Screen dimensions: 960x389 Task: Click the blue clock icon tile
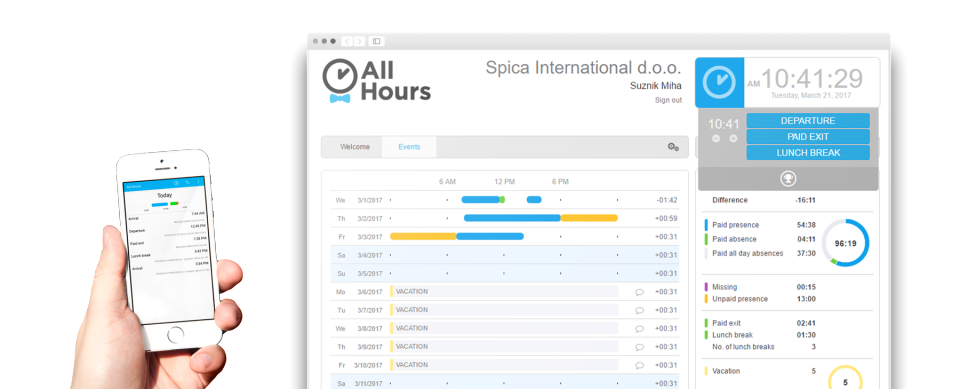pos(719,83)
